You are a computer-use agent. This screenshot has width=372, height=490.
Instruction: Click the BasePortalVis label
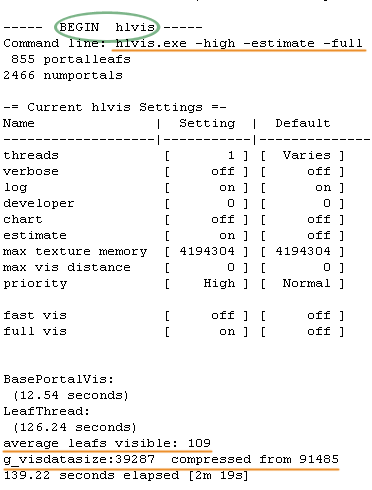coord(59,379)
